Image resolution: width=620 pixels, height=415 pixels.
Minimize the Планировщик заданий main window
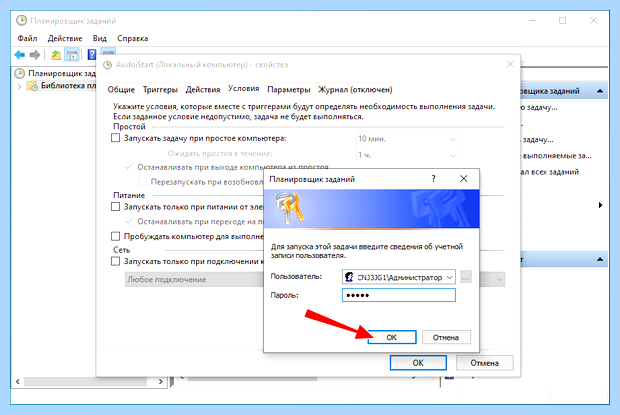click(x=532, y=21)
